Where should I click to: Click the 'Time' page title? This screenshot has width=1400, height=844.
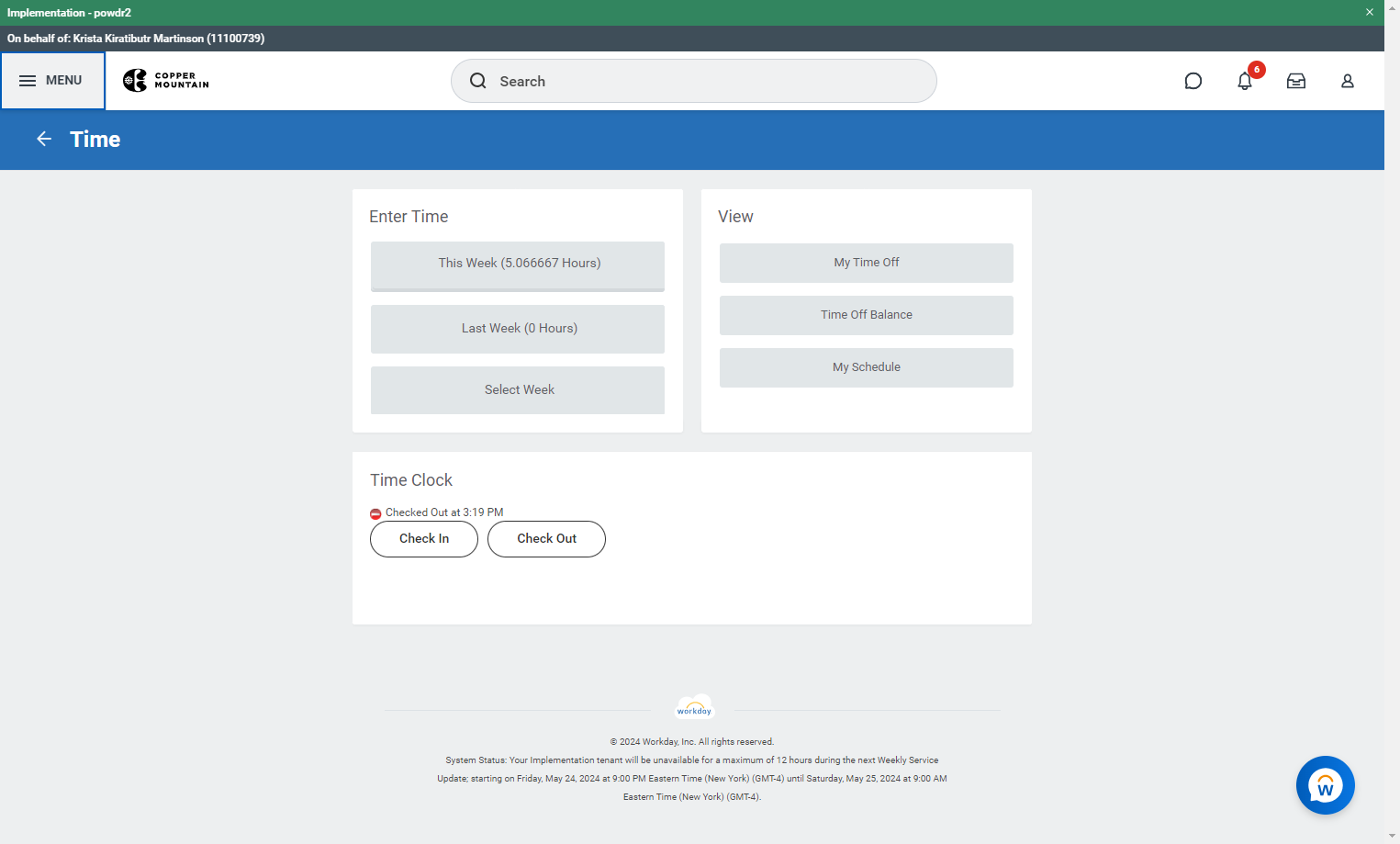click(x=95, y=140)
